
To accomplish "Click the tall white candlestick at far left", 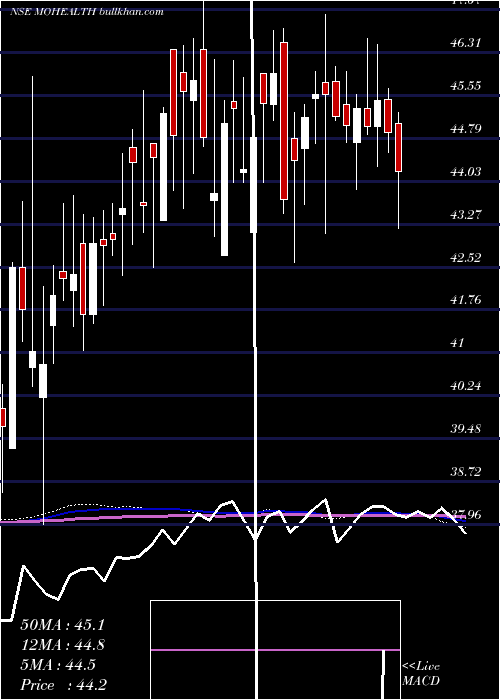I will pyautogui.click(x=12, y=358).
